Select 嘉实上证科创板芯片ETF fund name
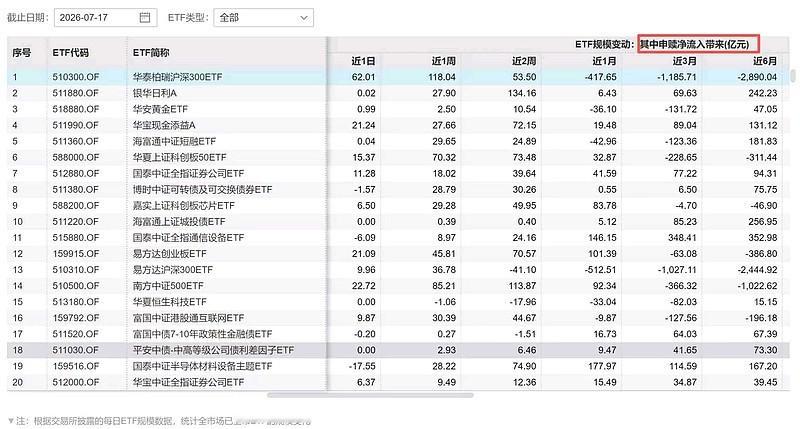 pyautogui.click(x=184, y=206)
